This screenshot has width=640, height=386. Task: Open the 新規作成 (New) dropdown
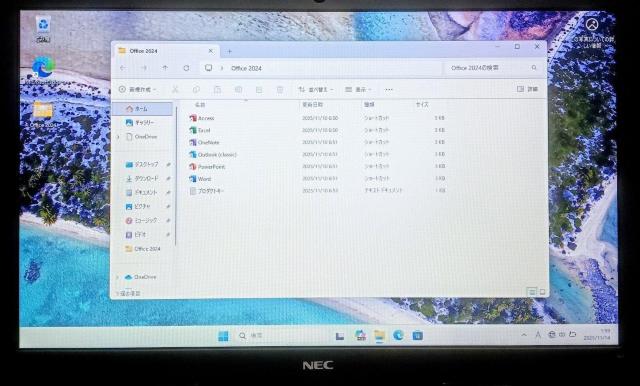point(137,89)
